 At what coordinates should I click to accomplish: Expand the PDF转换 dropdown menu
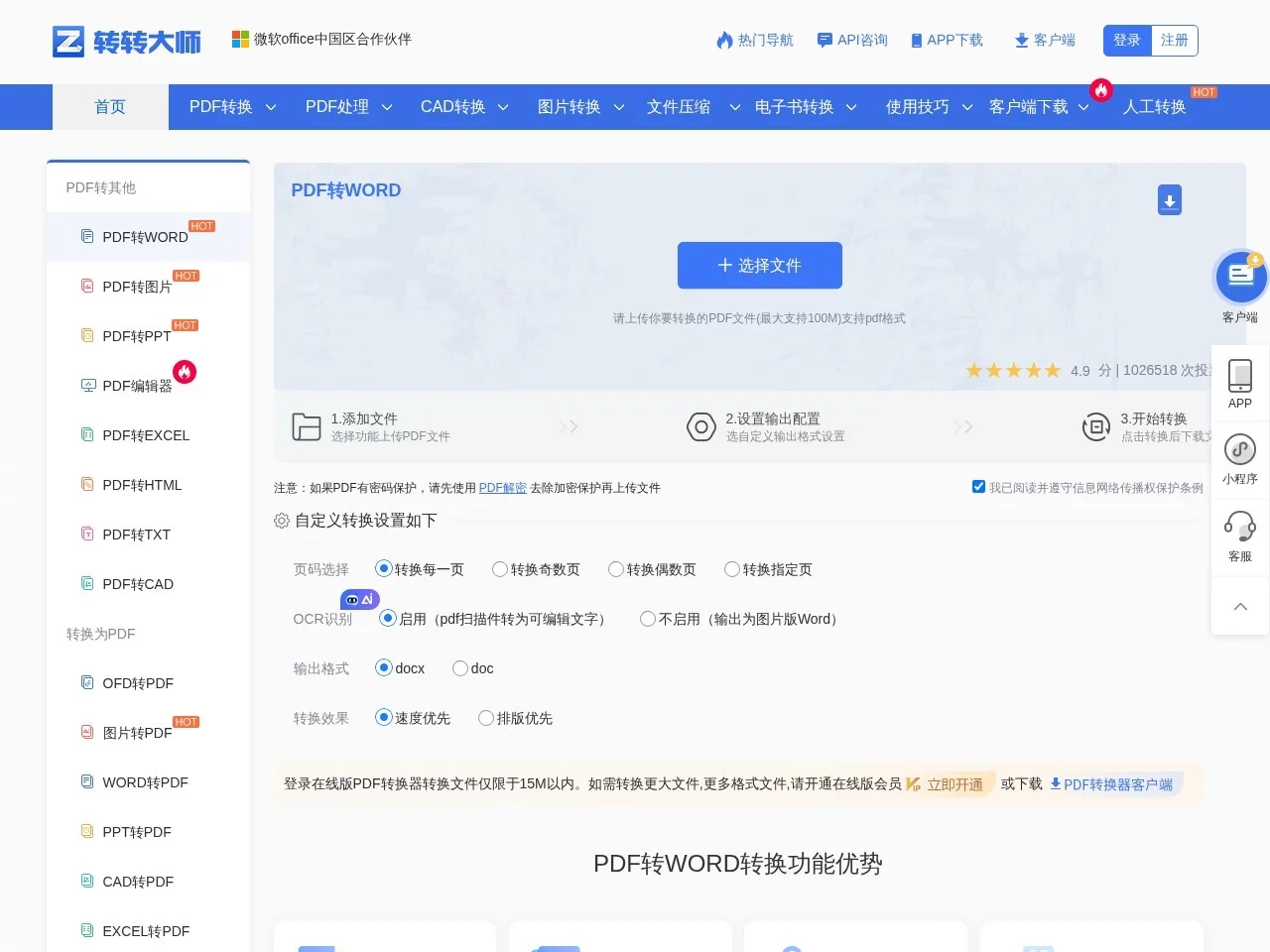click(x=220, y=107)
